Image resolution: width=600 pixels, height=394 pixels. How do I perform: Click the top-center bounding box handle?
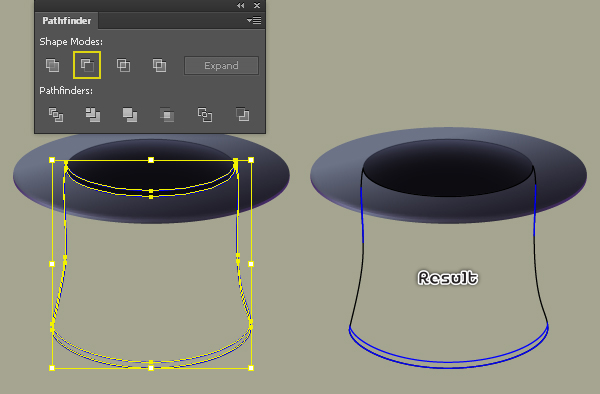[x=151, y=160]
